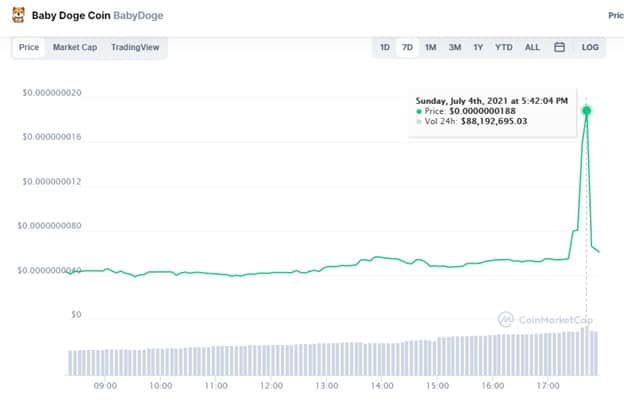Switch to the Price tab
Image resolution: width=624 pixels, height=409 pixels.
pos(29,47)
